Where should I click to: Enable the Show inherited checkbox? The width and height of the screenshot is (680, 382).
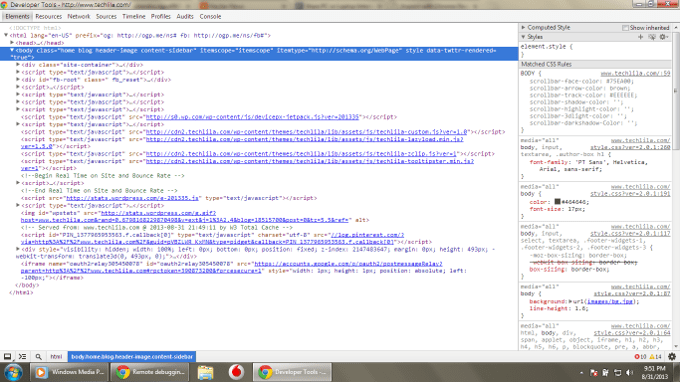625,28
